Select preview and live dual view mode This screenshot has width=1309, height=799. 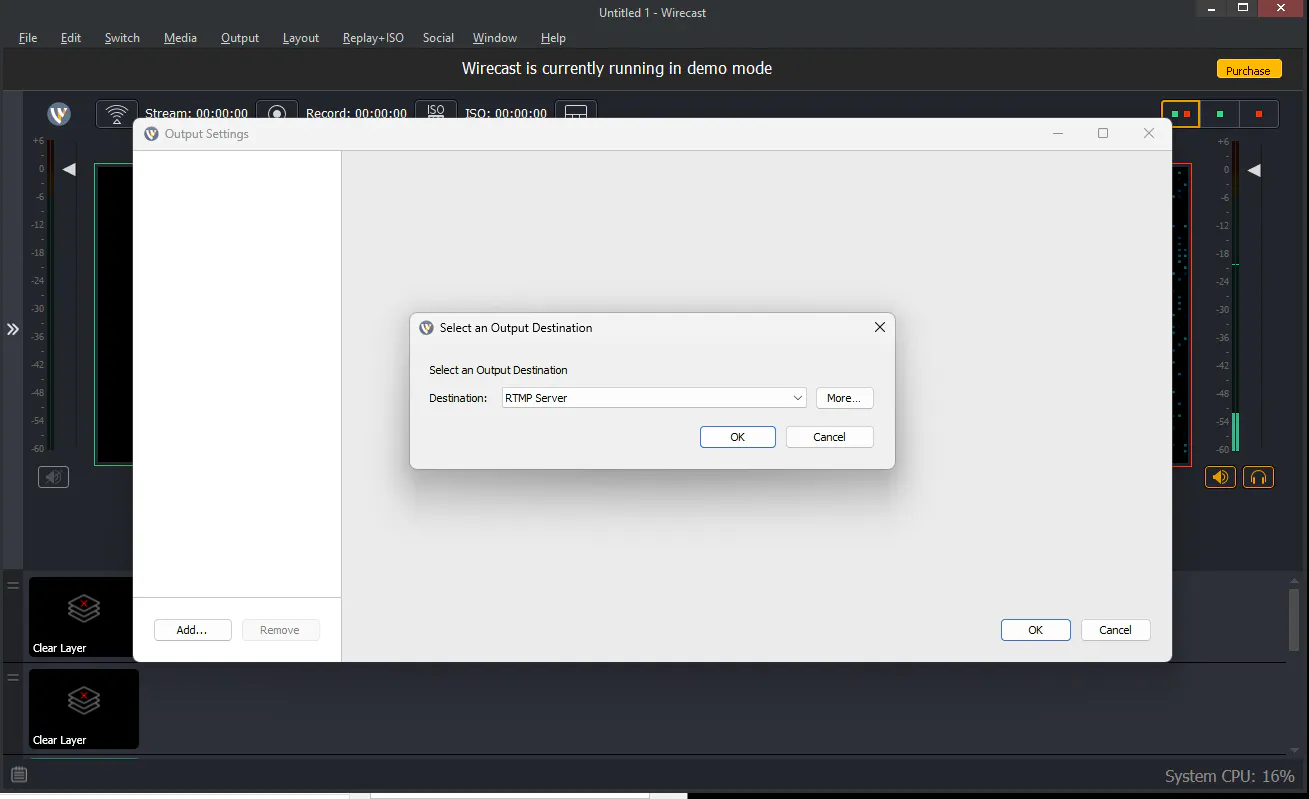click(1181, 114)
